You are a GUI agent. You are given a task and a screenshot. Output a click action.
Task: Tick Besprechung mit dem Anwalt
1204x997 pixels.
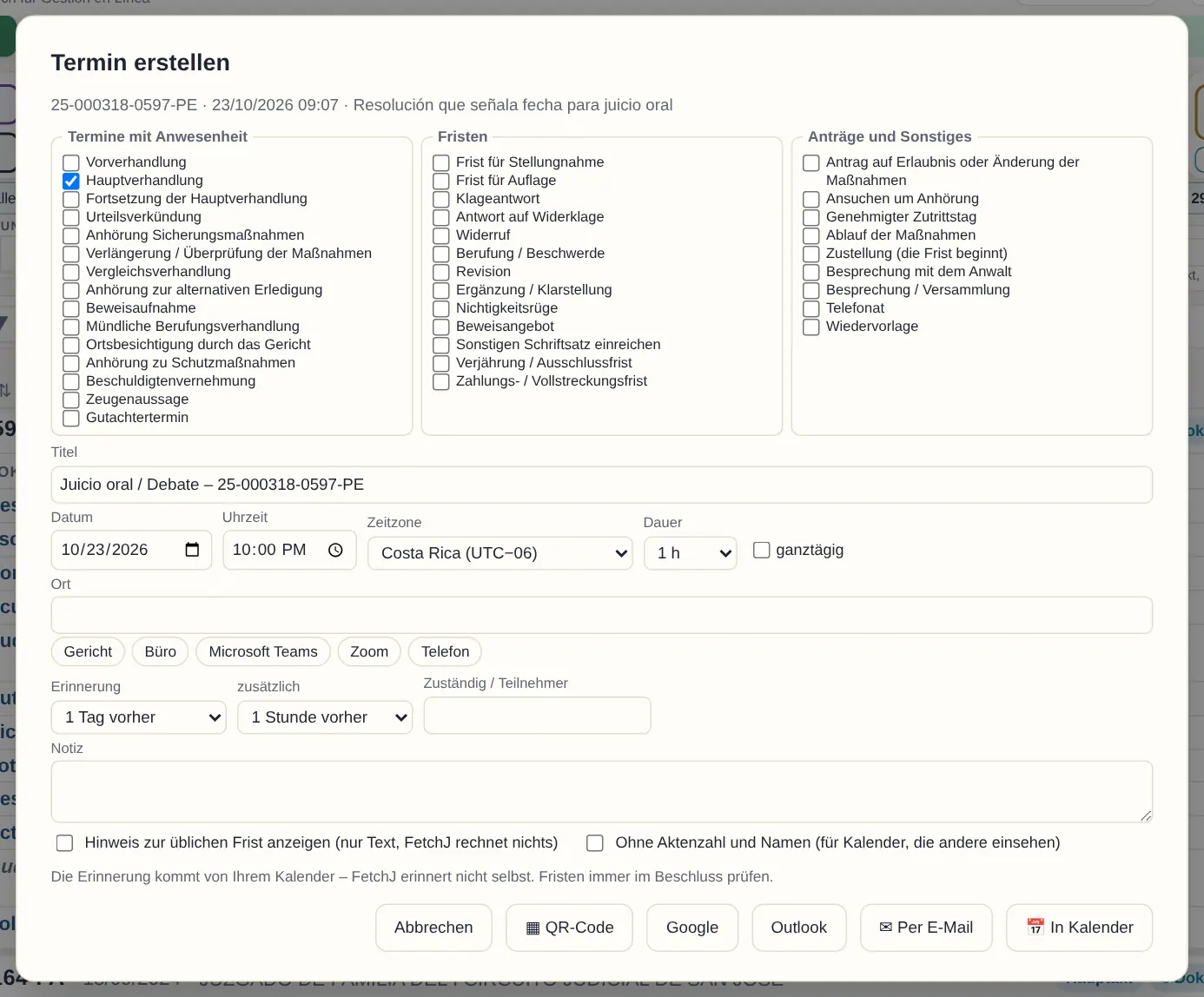click(x=811, y=272)
